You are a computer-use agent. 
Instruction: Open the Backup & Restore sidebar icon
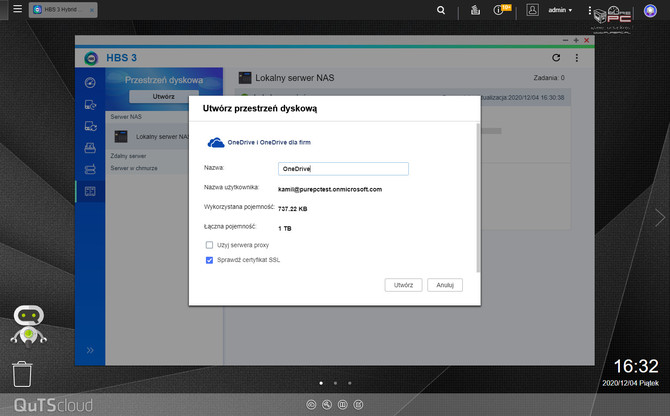click(x=90, y=105)
